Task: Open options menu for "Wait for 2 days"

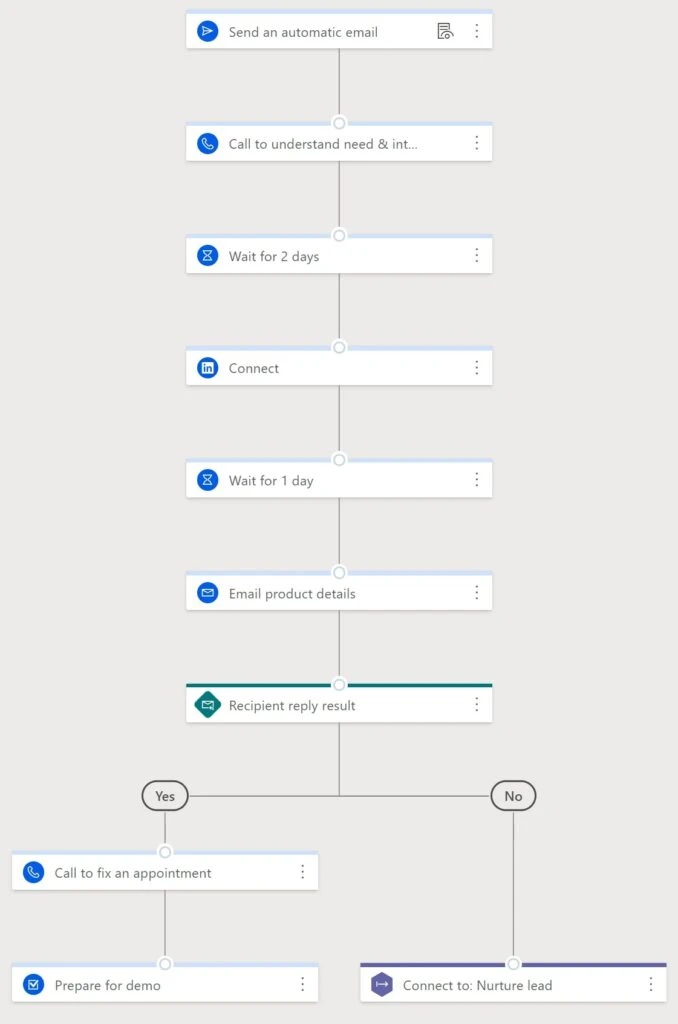Action: (477, 255)
